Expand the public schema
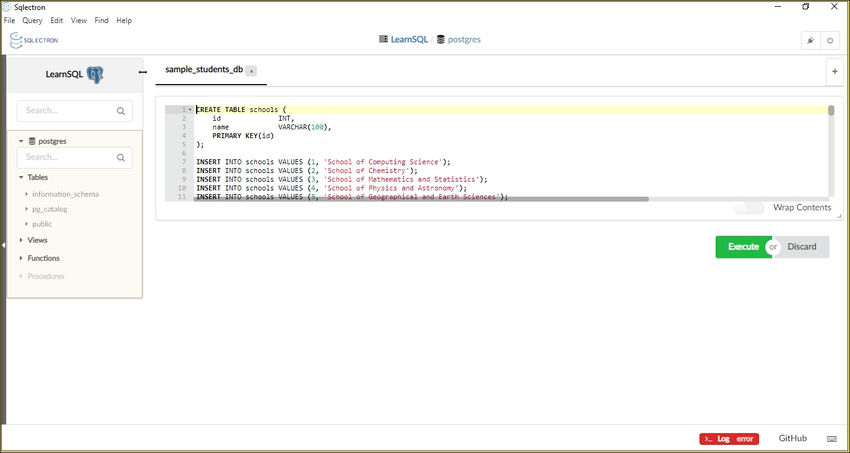 (27, 224)
